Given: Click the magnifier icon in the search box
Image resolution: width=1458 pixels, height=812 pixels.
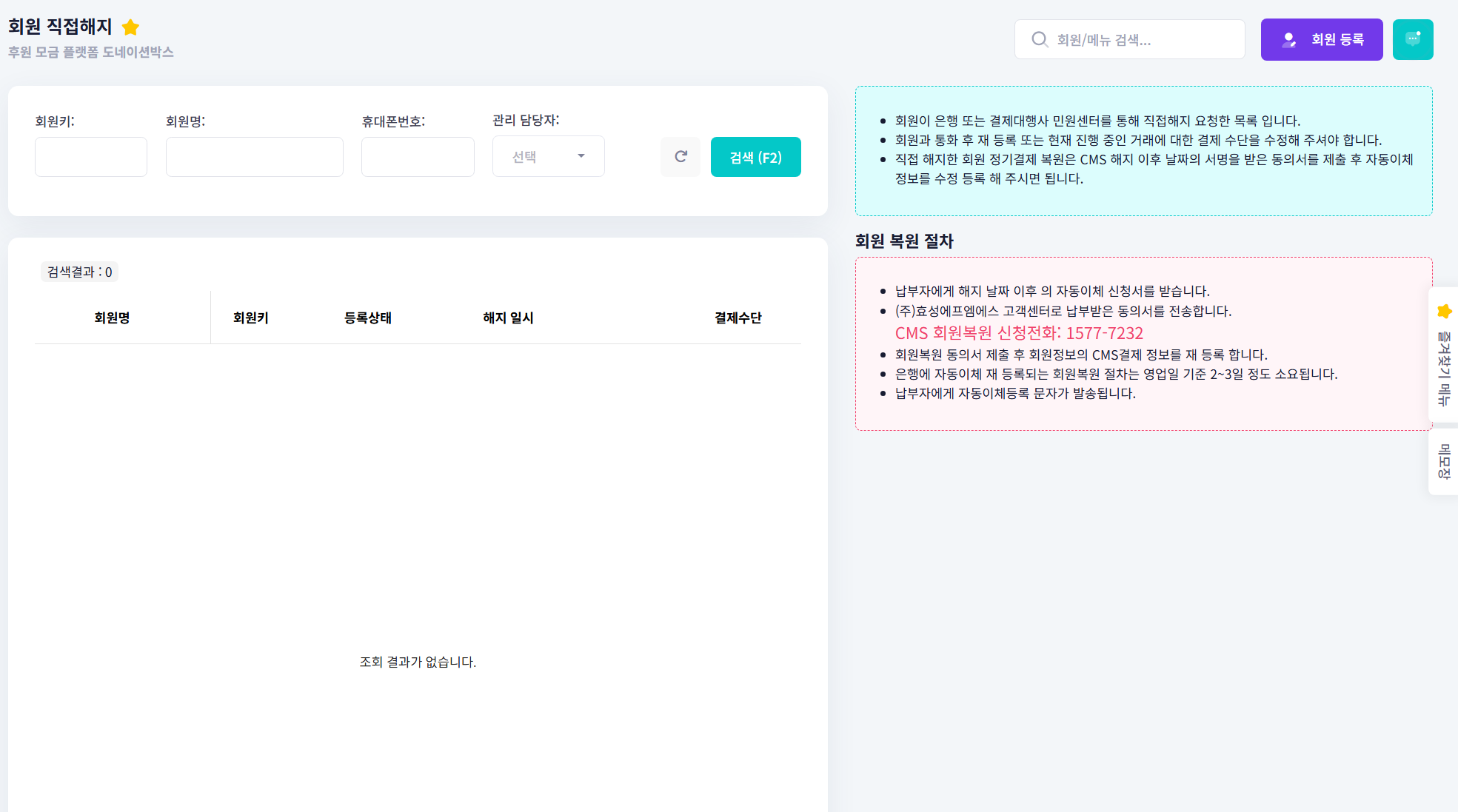Looking at the screenshot, I should click(1040, 39).
